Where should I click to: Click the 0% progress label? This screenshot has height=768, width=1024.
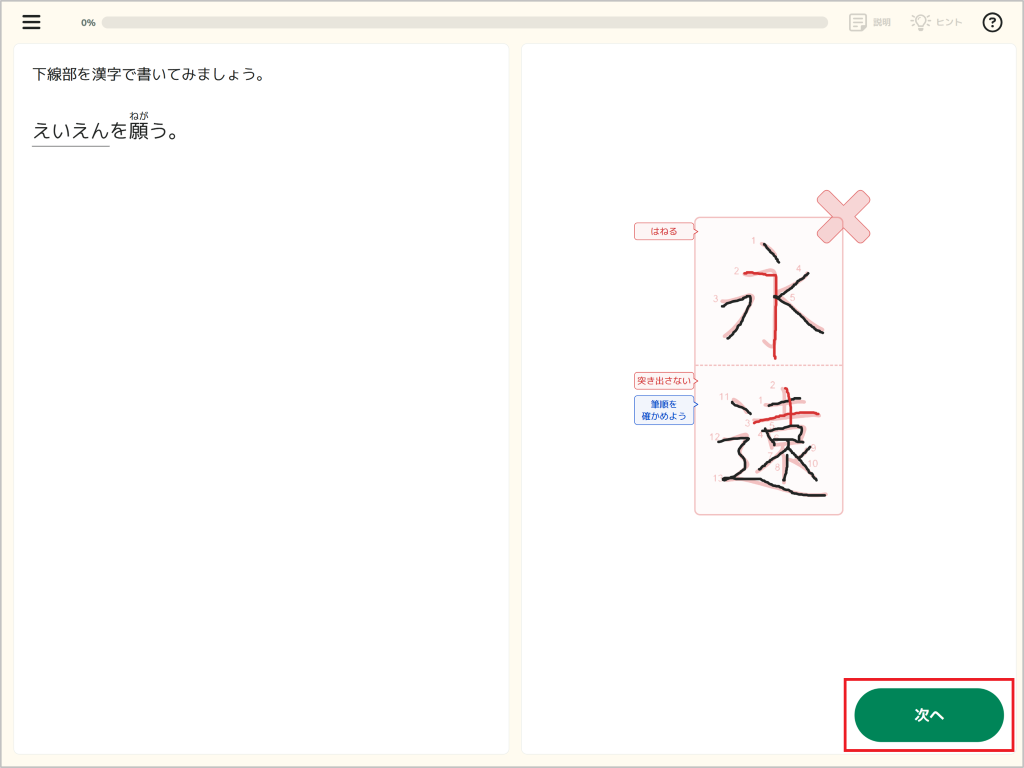pos(88,23)
